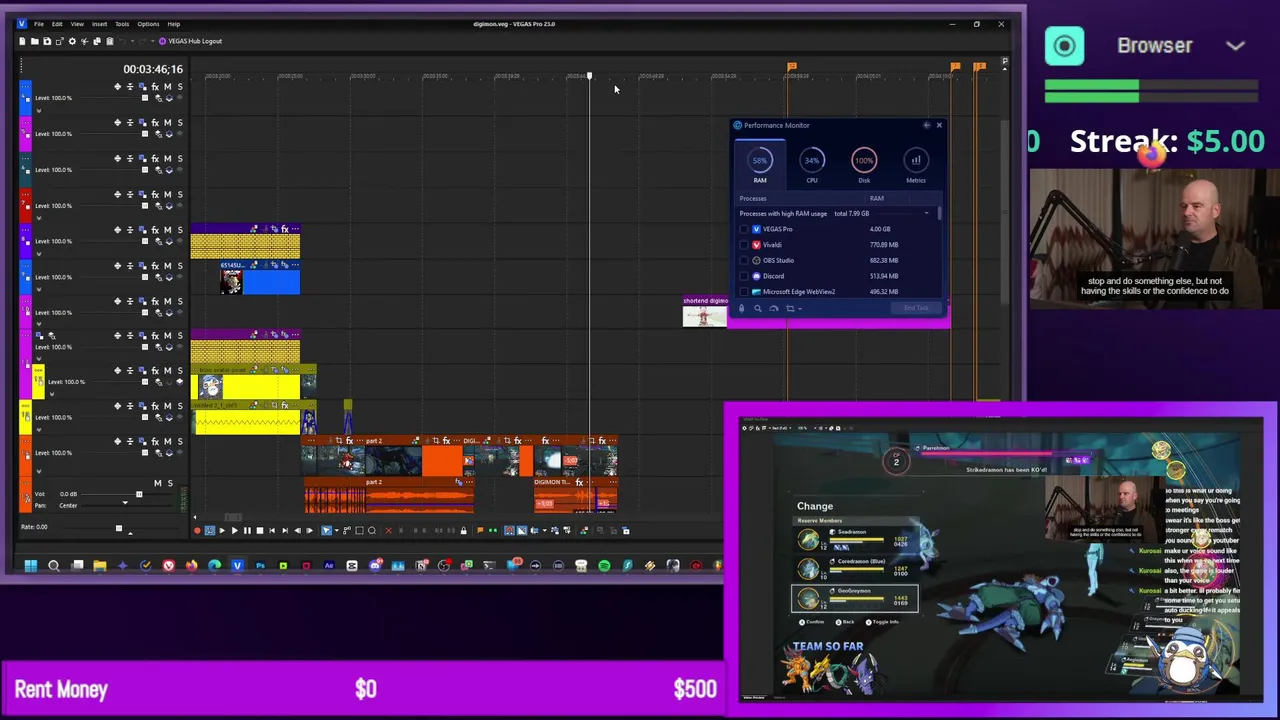Delete selected events with the red X
Screen dimensions: 1280x720
tap(389, 530)
